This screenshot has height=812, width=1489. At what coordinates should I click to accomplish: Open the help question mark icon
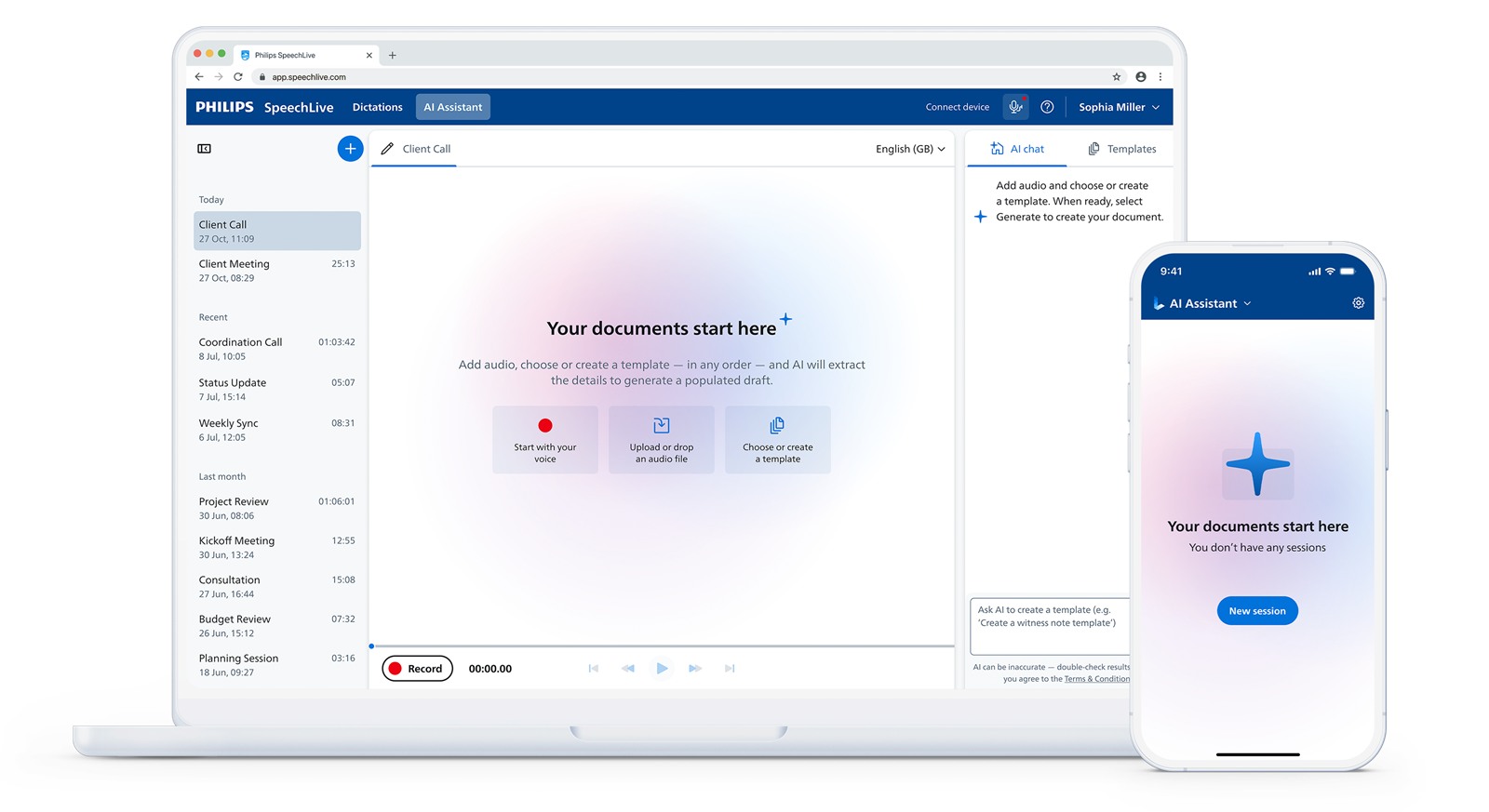(x=1047, y=107)
